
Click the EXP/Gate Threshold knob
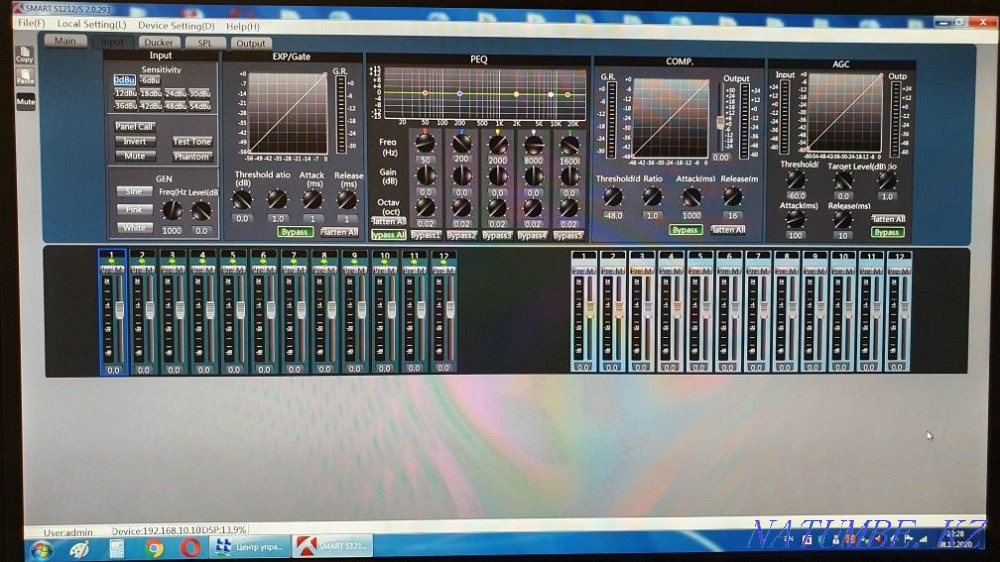click(243, 199)
